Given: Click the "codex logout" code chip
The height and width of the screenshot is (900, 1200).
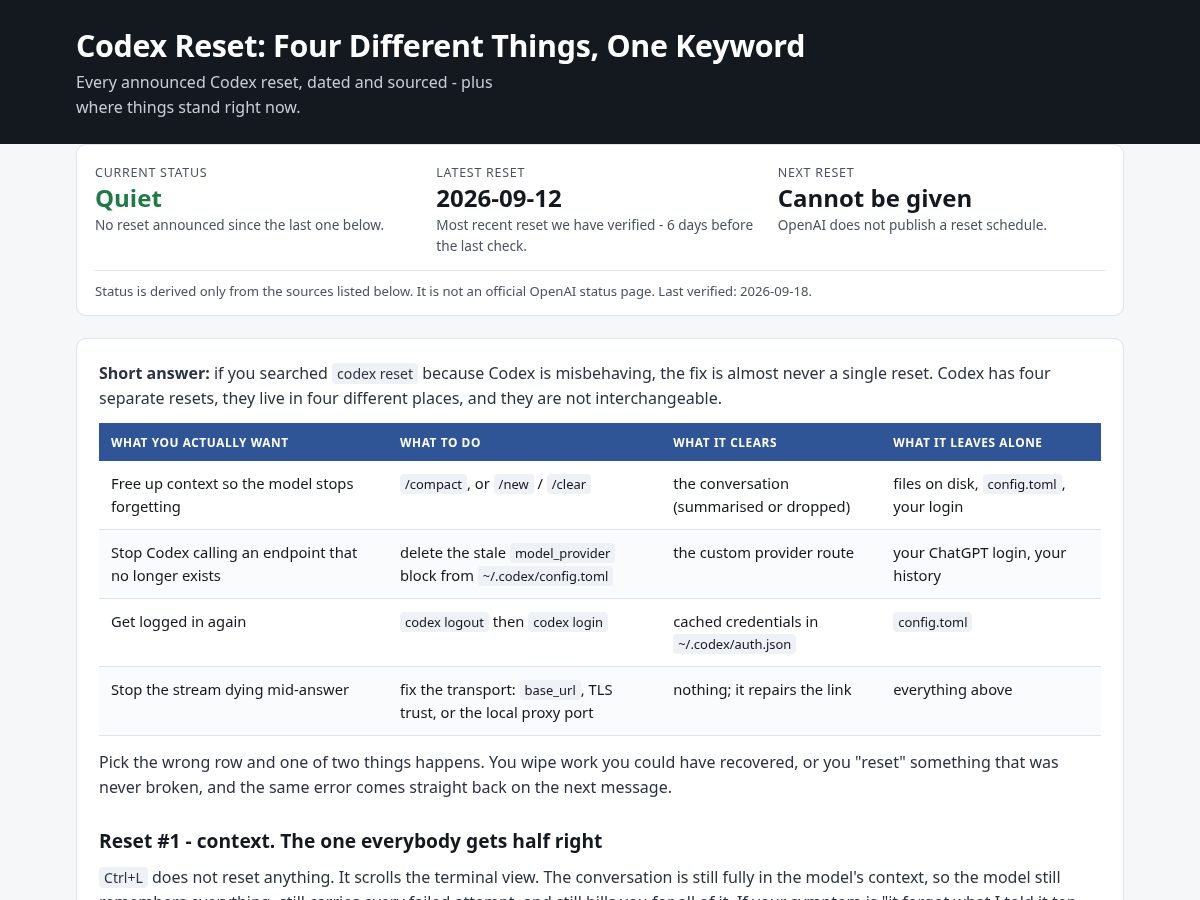Looking at the screenshot, I should [444, 622].
